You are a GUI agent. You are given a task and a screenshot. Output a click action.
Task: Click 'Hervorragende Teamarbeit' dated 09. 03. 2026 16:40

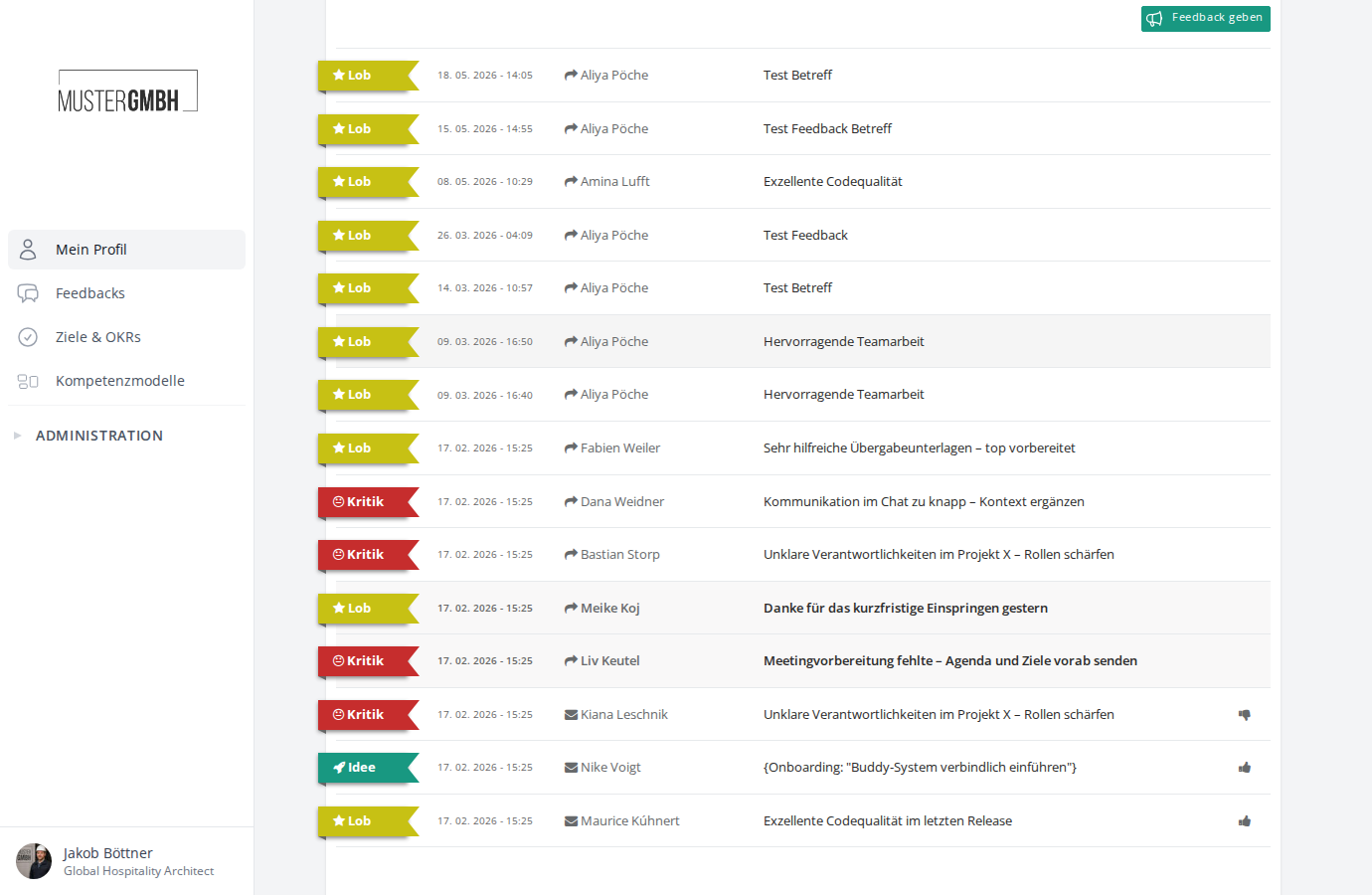[x=844, y=395]
